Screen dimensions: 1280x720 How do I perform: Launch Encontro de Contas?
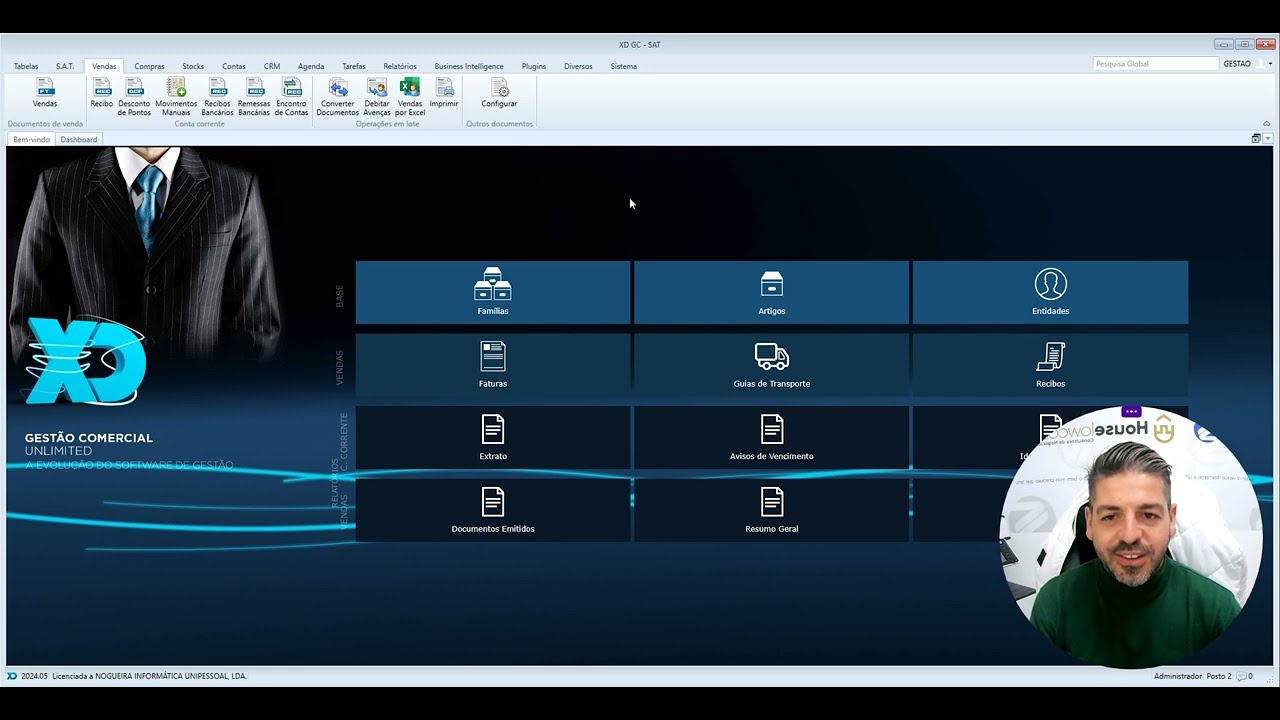292,97
